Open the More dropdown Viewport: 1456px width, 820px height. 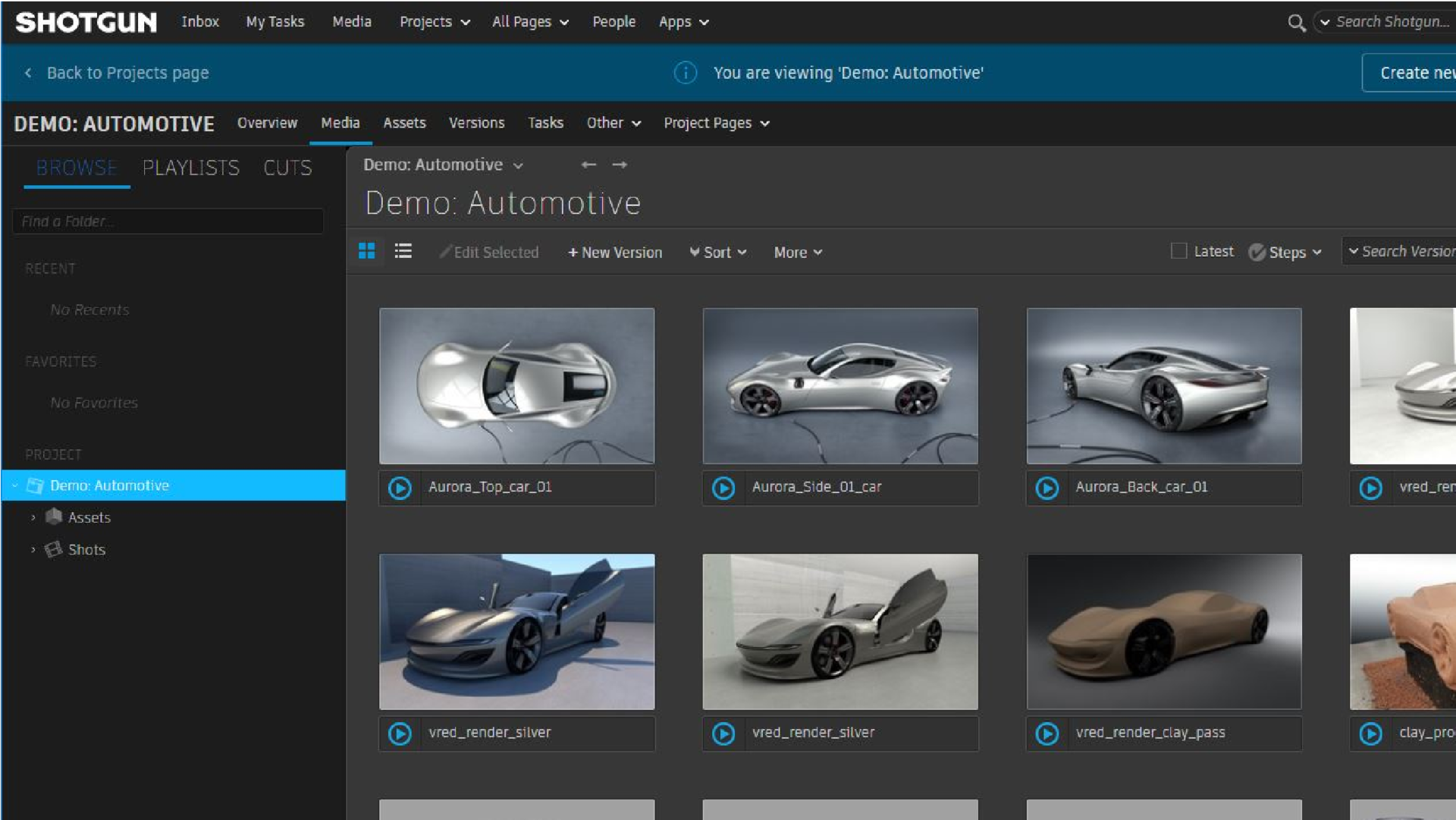click(x=798, y=252)
